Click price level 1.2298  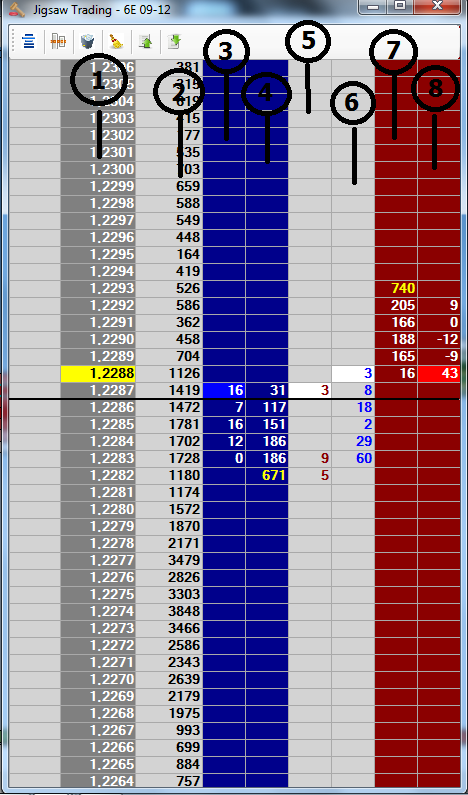coord(98,203)
